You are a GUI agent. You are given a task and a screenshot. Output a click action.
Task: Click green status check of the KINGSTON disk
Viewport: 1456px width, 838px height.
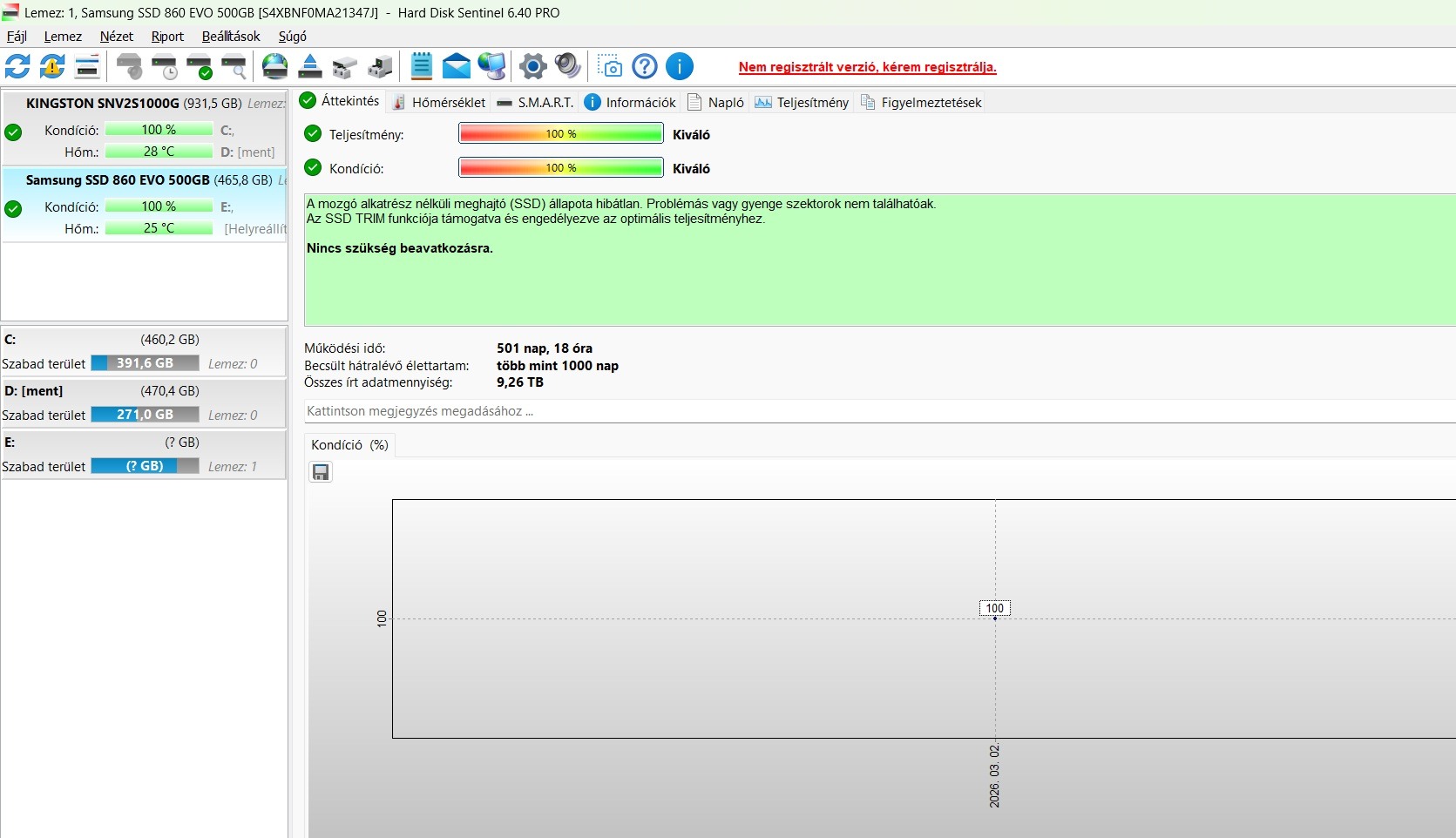pos(13,132)
